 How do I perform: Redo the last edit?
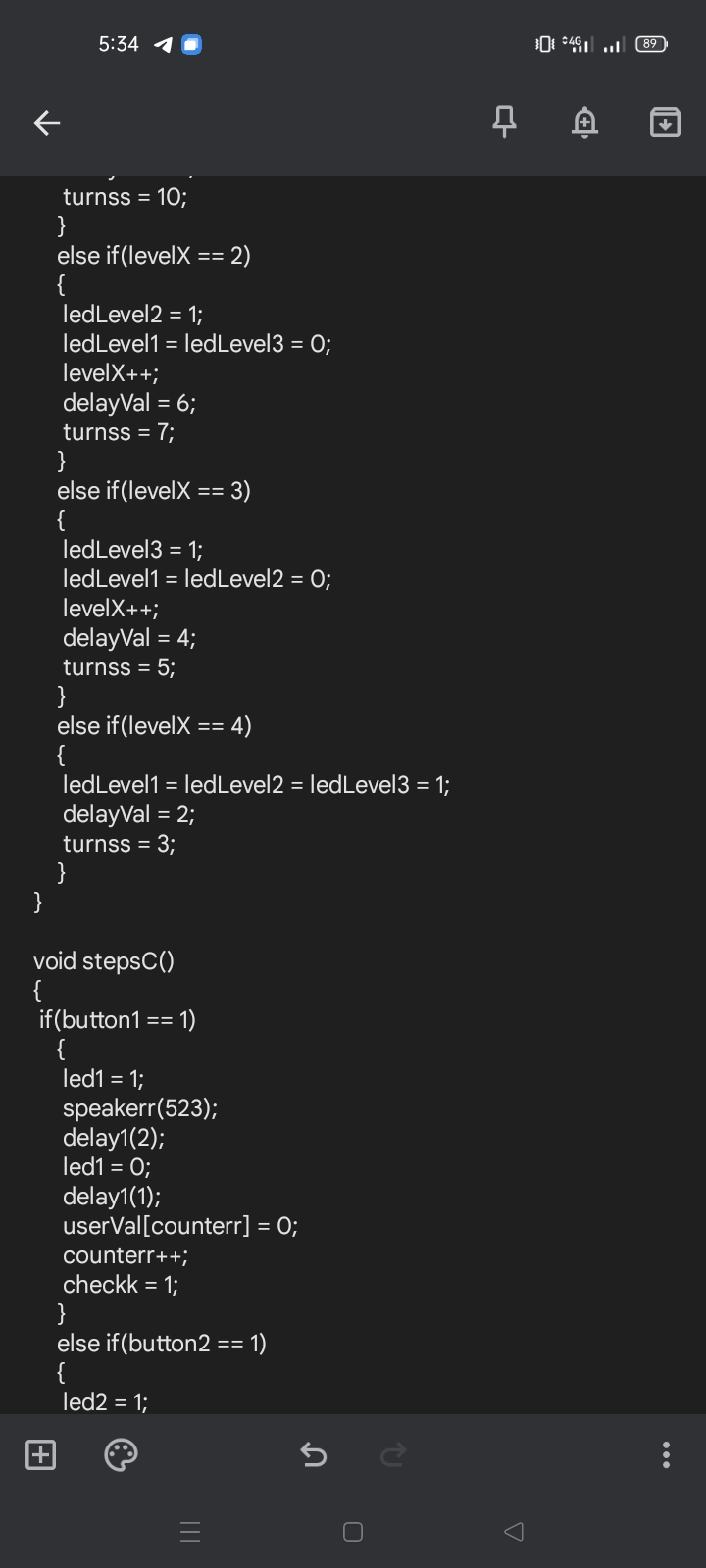tap(391, 1455)
